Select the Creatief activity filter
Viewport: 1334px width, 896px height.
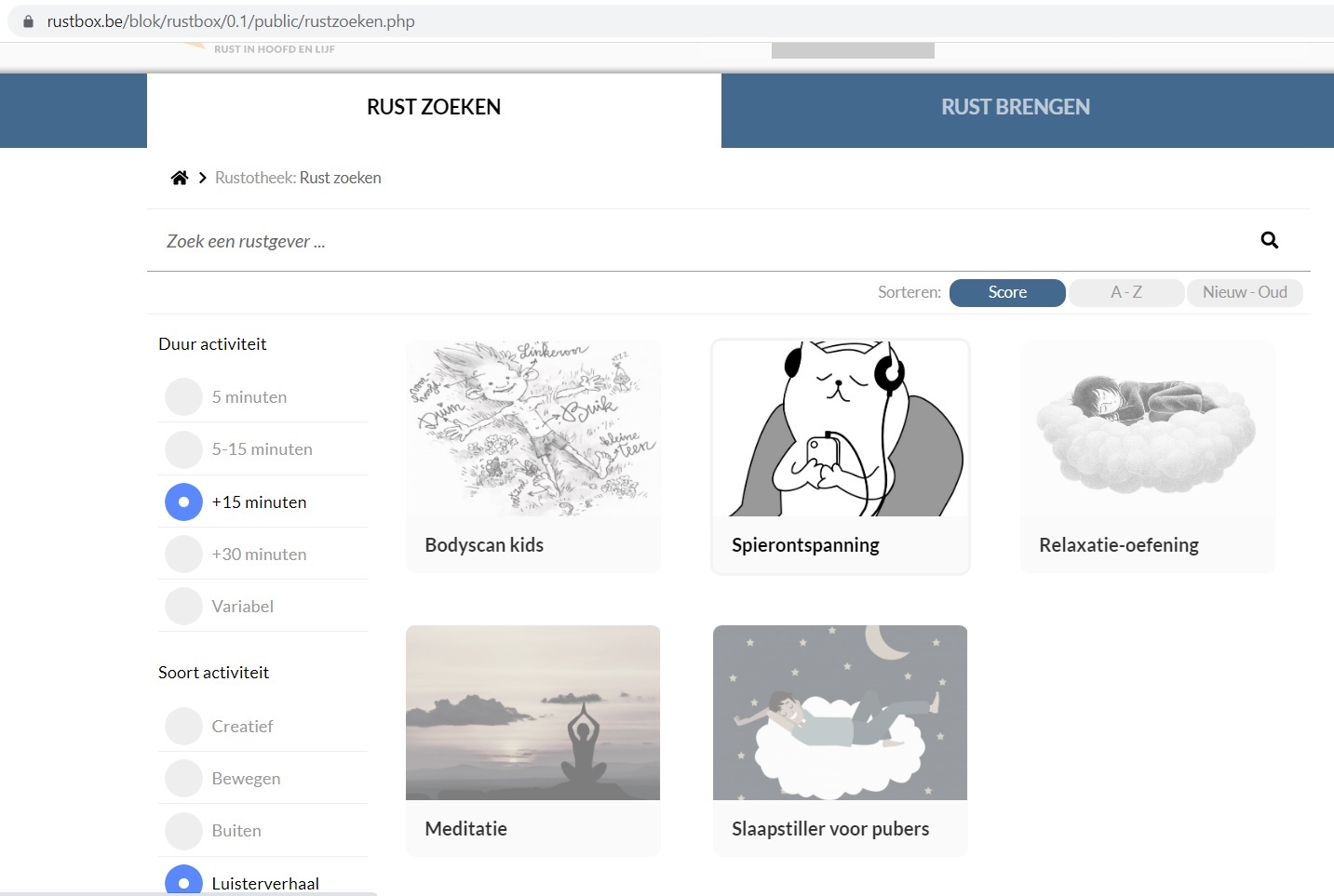click(x=183, y=726)
